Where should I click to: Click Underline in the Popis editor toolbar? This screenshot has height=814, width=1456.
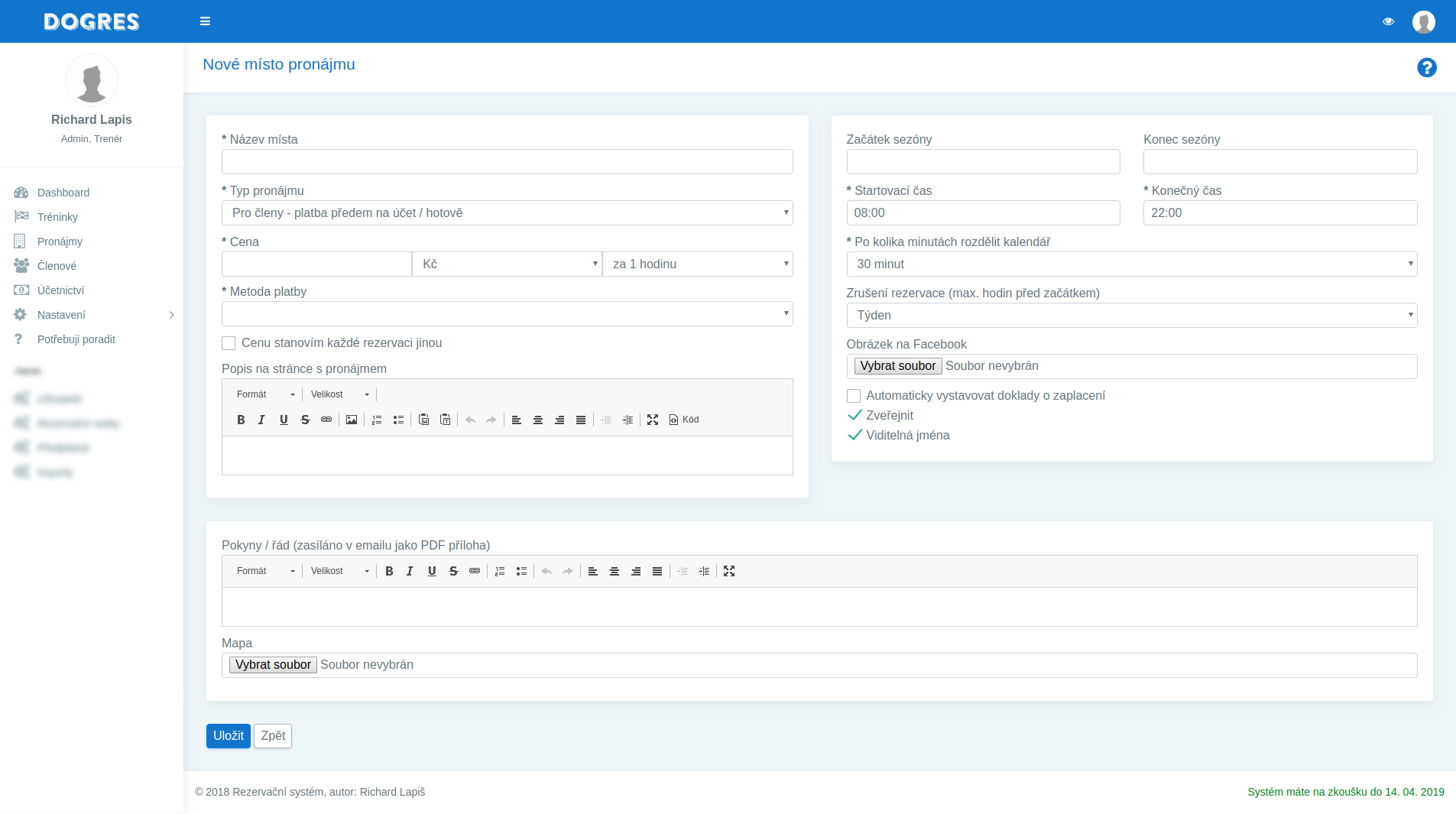284,420
